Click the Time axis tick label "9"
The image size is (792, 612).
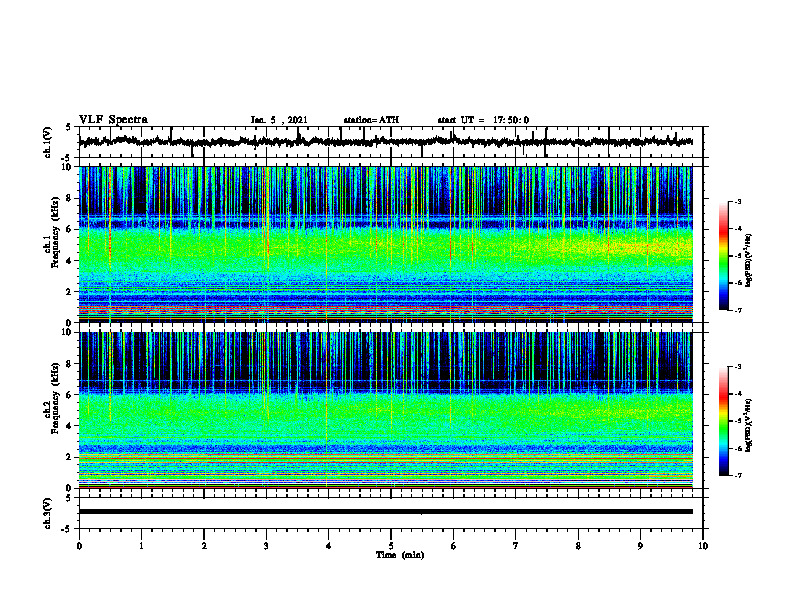[x=640, y=546]
